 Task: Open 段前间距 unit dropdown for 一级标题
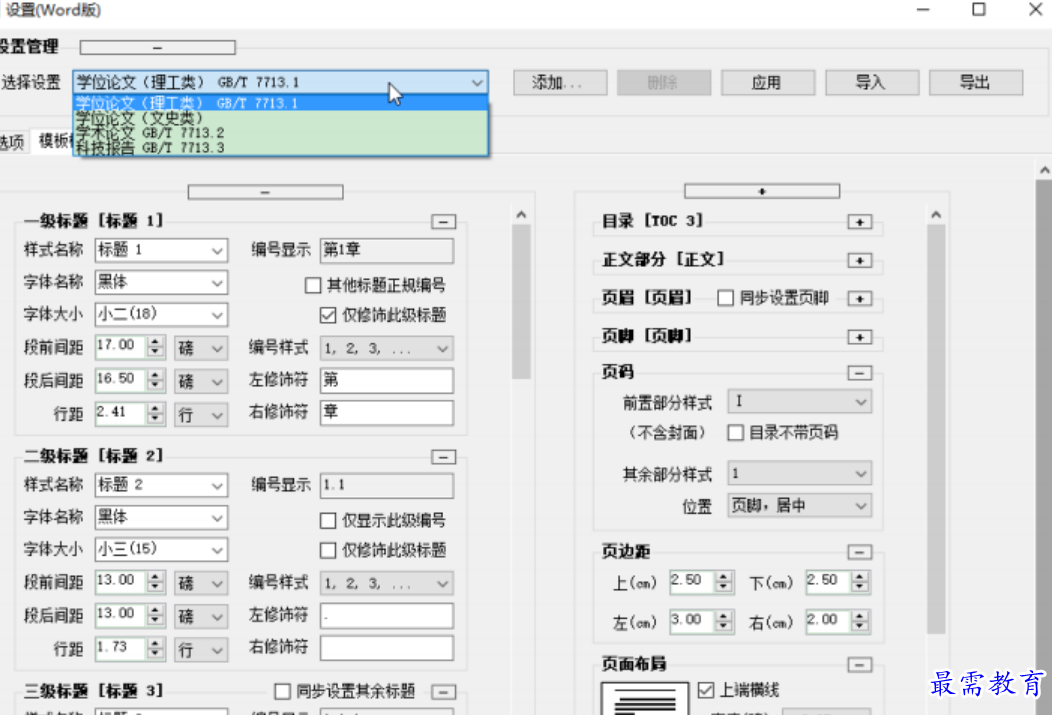click(x=201, y=349)
